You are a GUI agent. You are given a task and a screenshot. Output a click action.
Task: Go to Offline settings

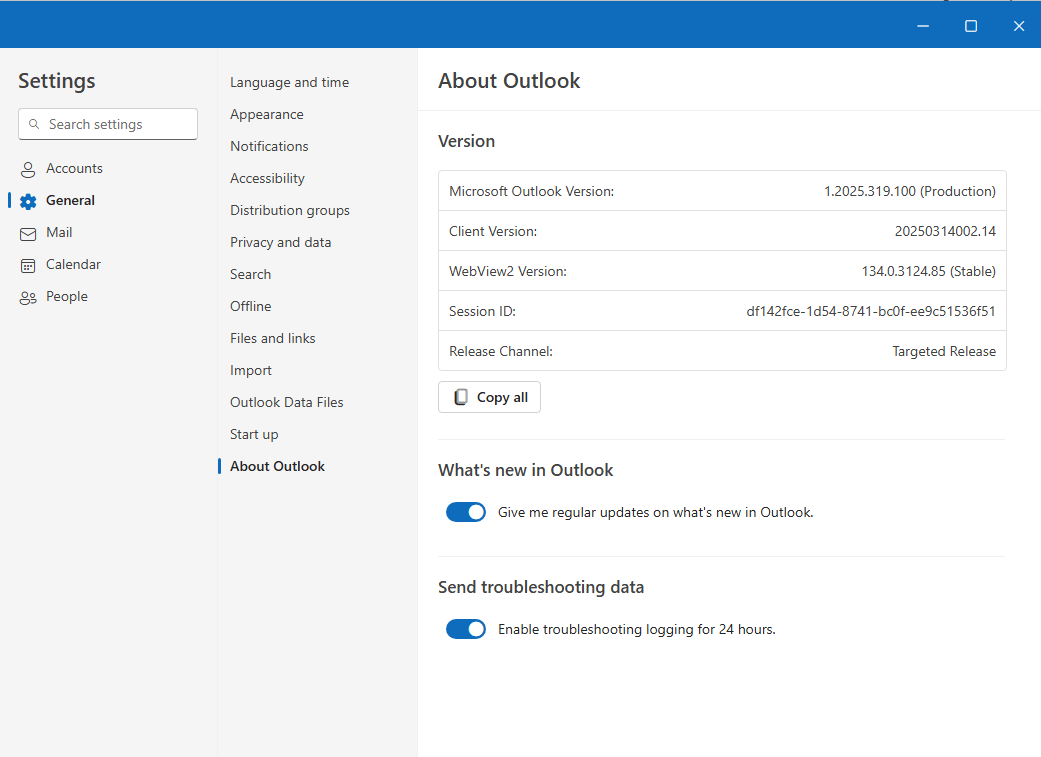[250, 306]
